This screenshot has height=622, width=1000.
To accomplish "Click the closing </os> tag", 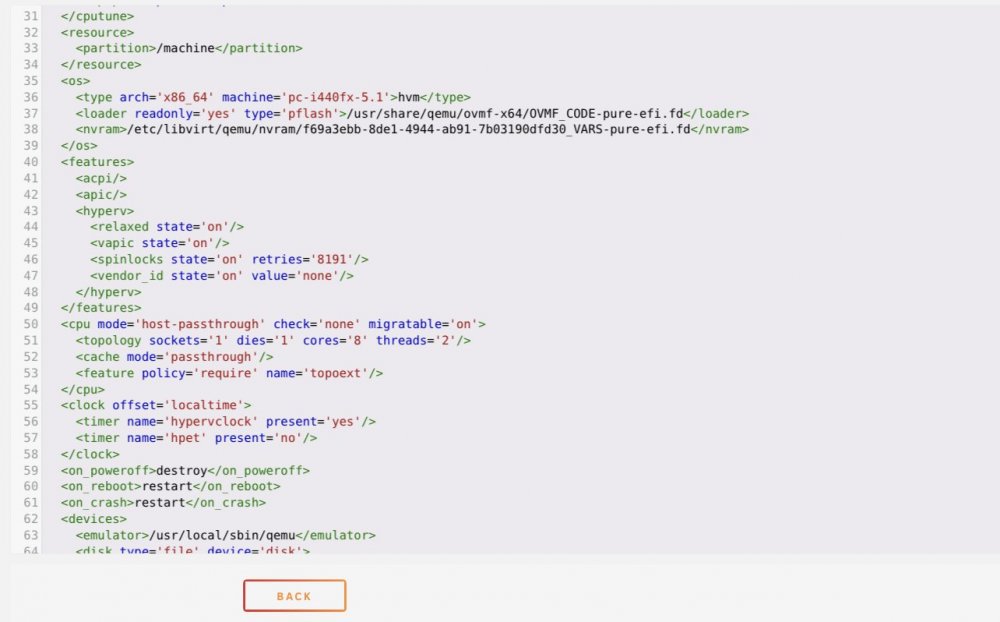I will (79, 146).
